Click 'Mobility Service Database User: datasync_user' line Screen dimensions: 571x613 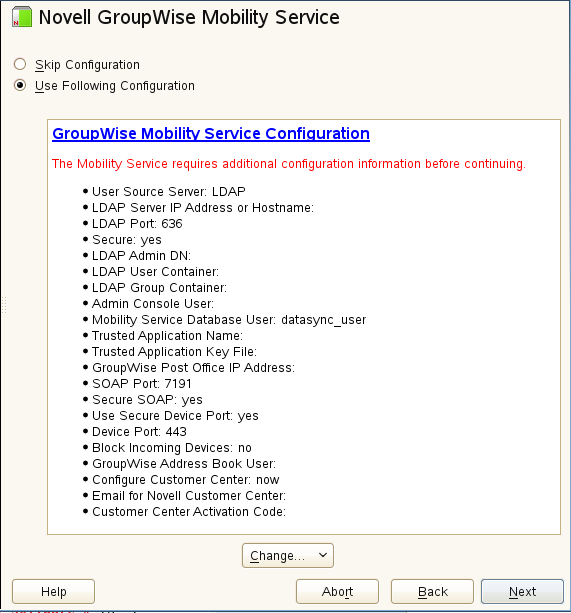click(229, 320)
